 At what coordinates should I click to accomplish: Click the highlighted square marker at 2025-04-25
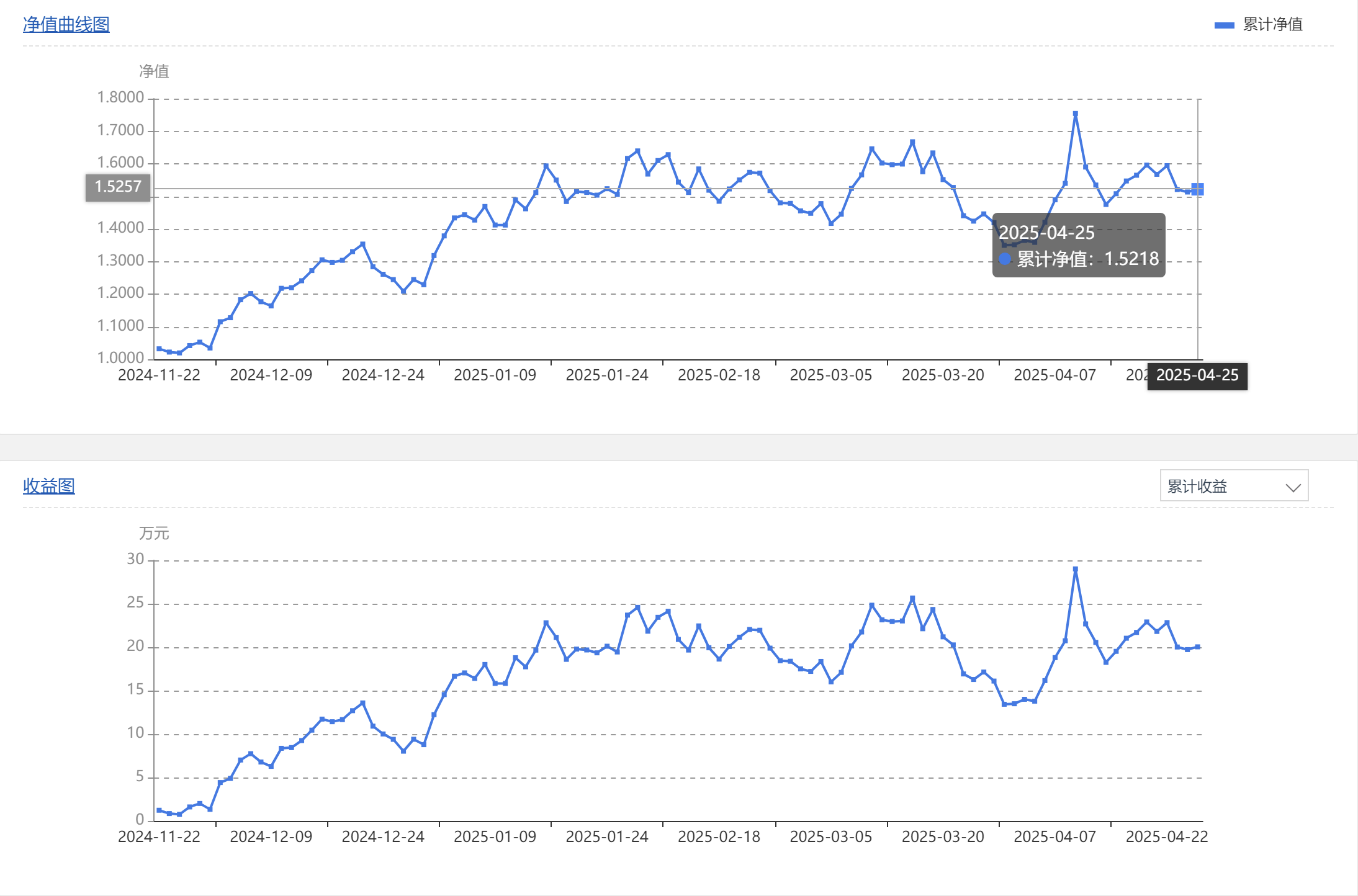pyautogui.click(x=1197, y=189)
